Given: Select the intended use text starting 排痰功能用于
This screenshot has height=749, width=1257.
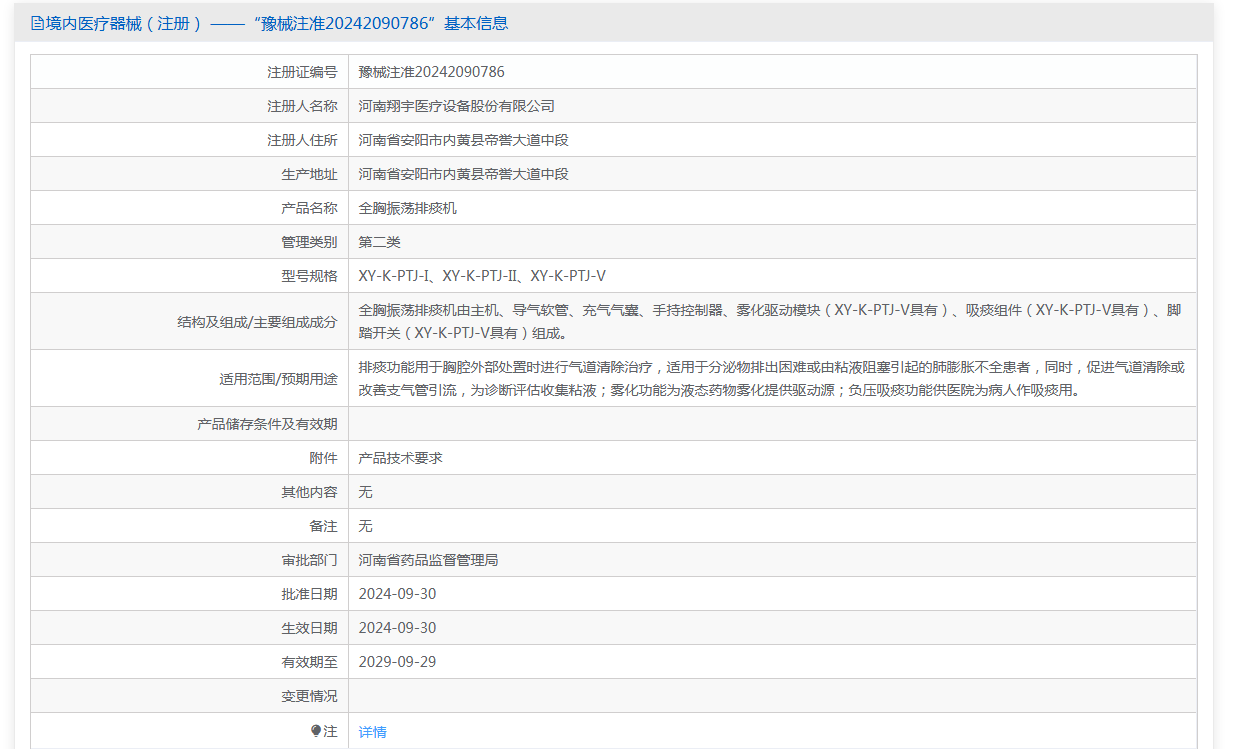Looking at the screenshot, I should pyautogui.click(x=772, y=379).
